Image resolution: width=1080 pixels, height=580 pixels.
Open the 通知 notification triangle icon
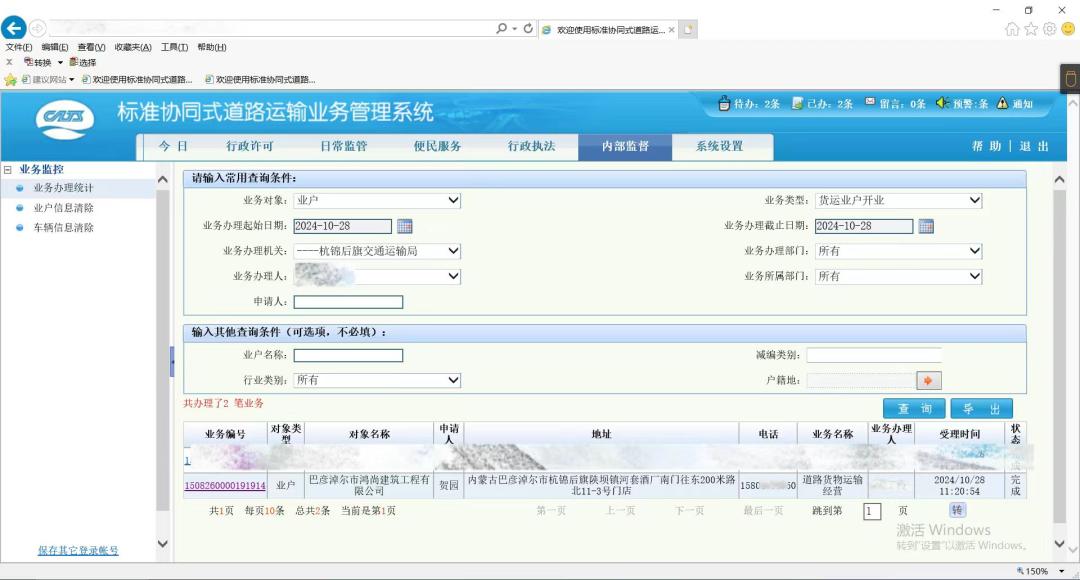1002,103
